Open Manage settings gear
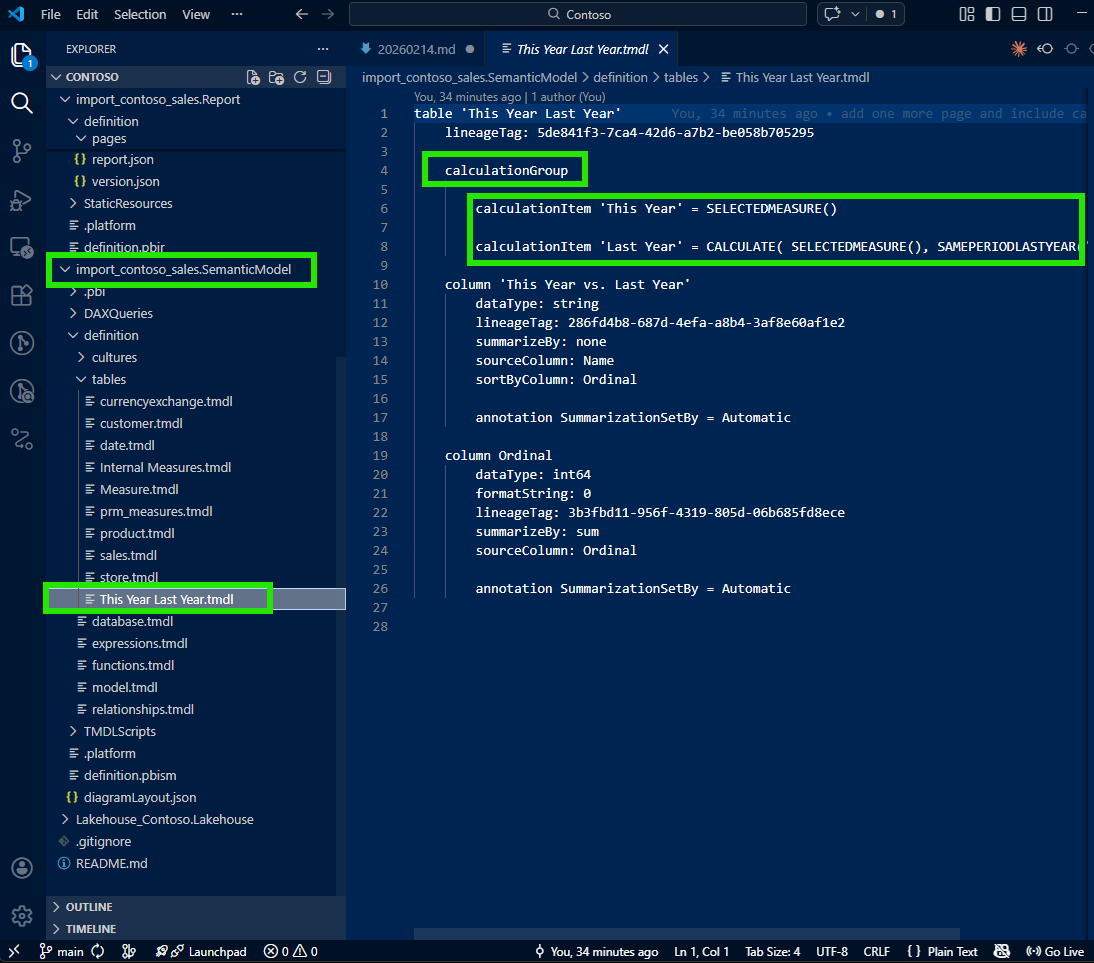Viewport: 1094px width, 963px height. [x=22, y=916]
